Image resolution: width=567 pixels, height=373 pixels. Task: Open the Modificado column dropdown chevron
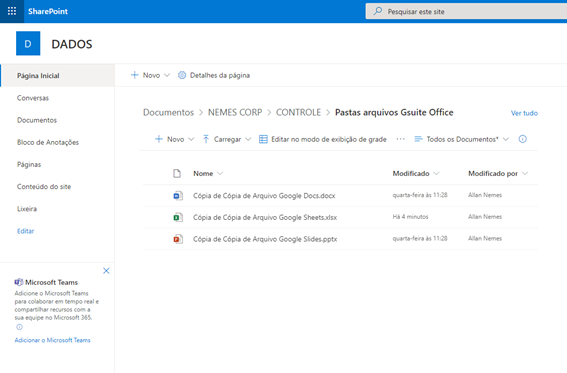(436, 173)
